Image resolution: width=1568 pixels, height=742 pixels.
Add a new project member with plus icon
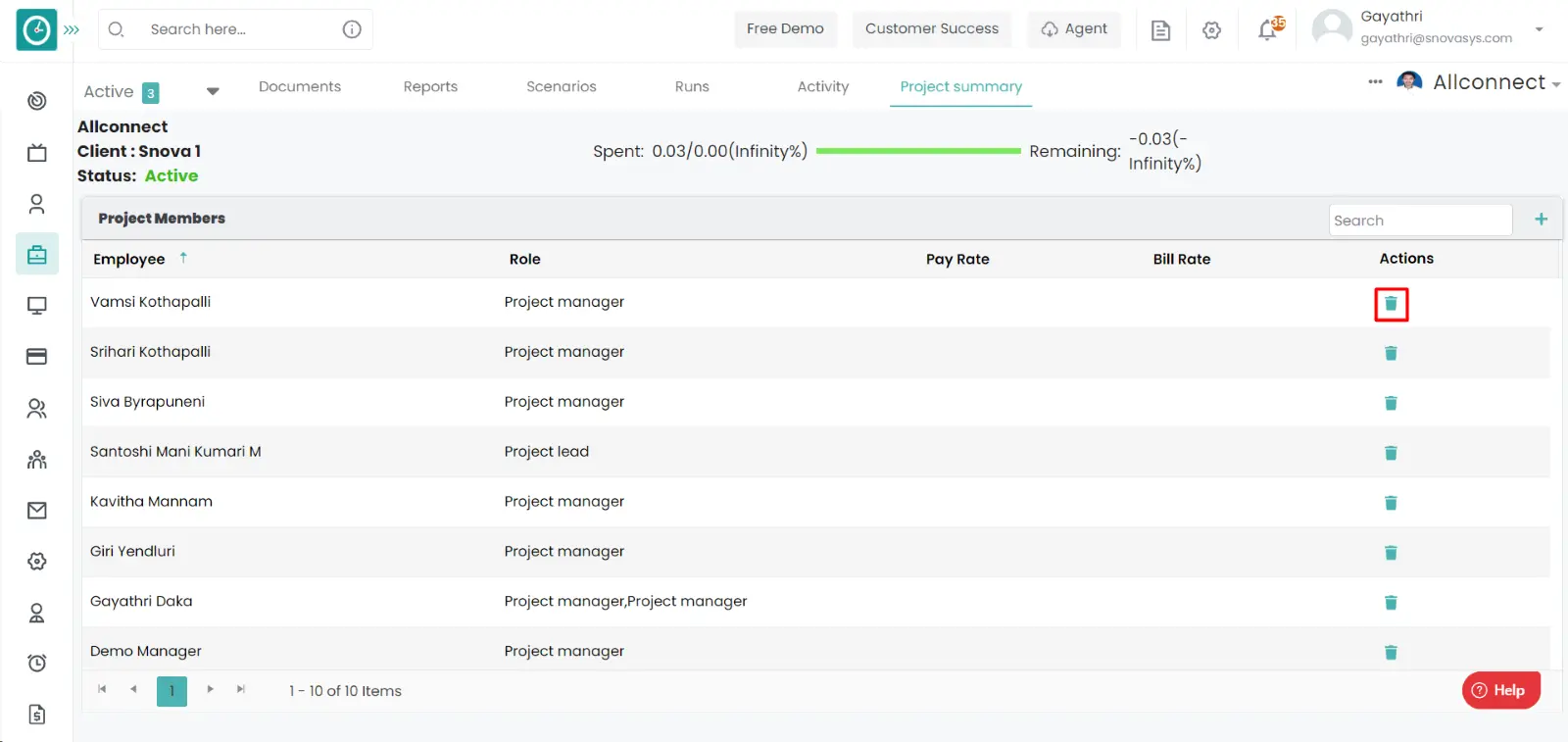(1541, 220)
